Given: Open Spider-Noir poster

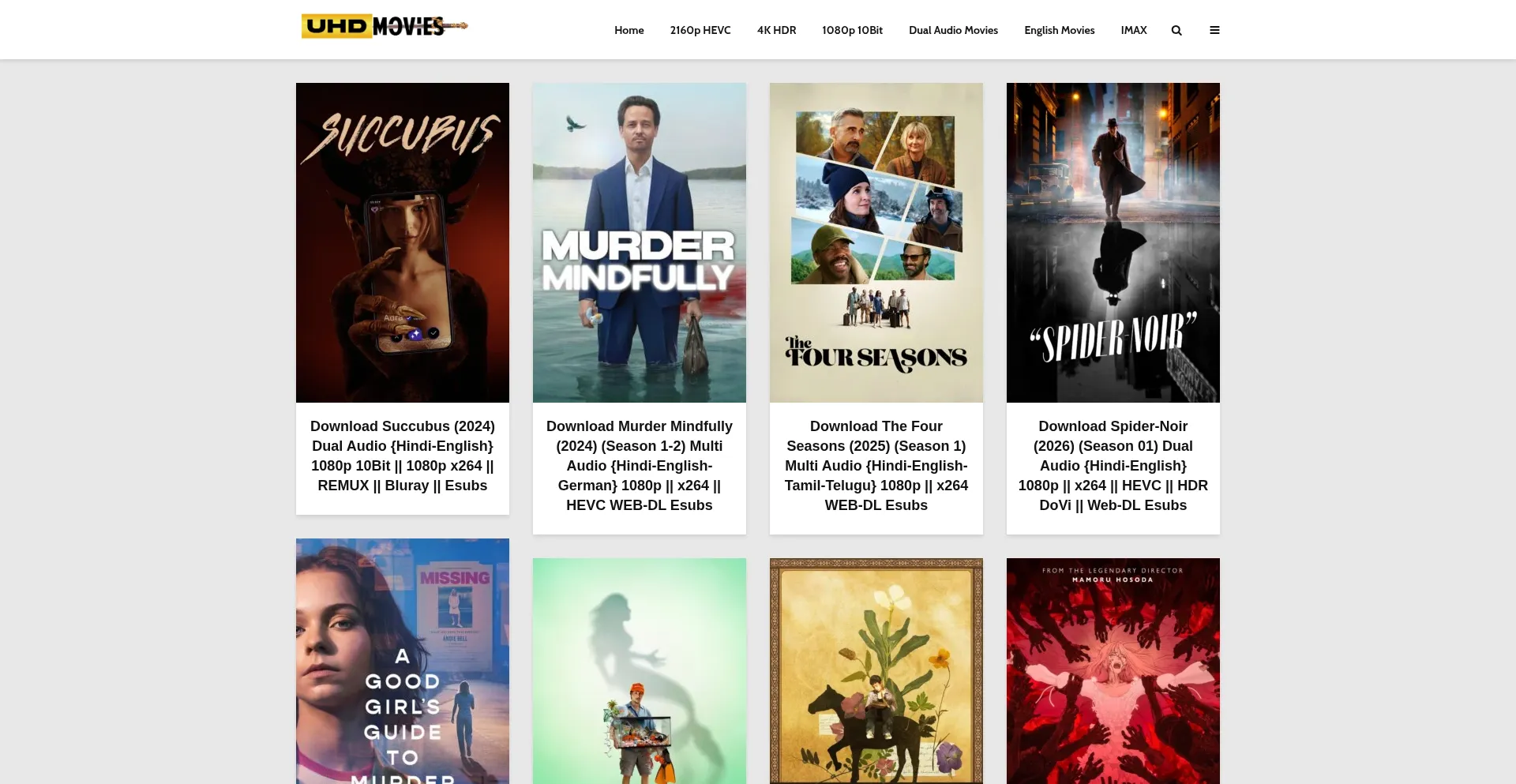Looking at the screenshot, I should click(x=1113, y=242).
